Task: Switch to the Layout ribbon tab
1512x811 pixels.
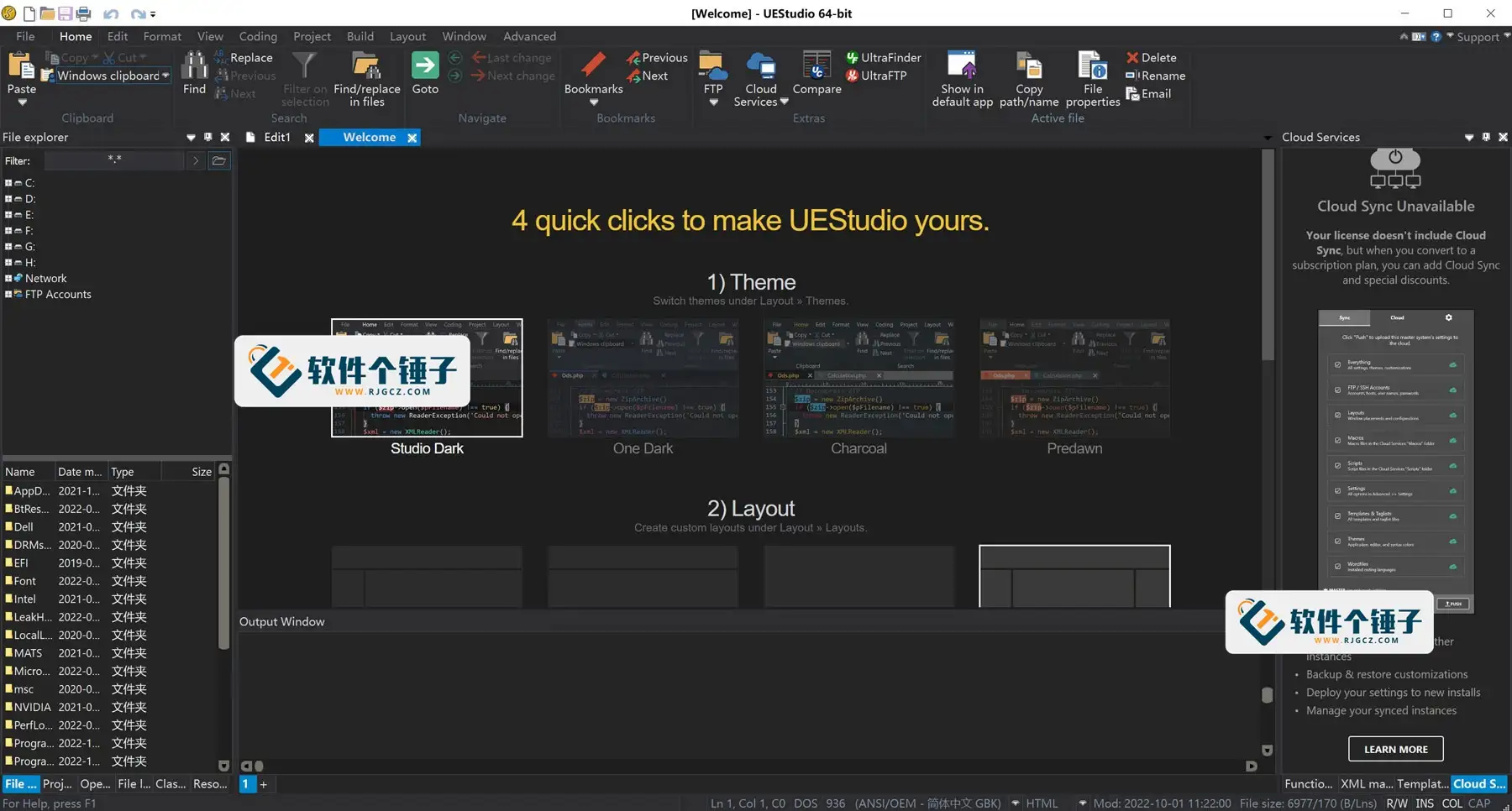Action: [407, 36]
